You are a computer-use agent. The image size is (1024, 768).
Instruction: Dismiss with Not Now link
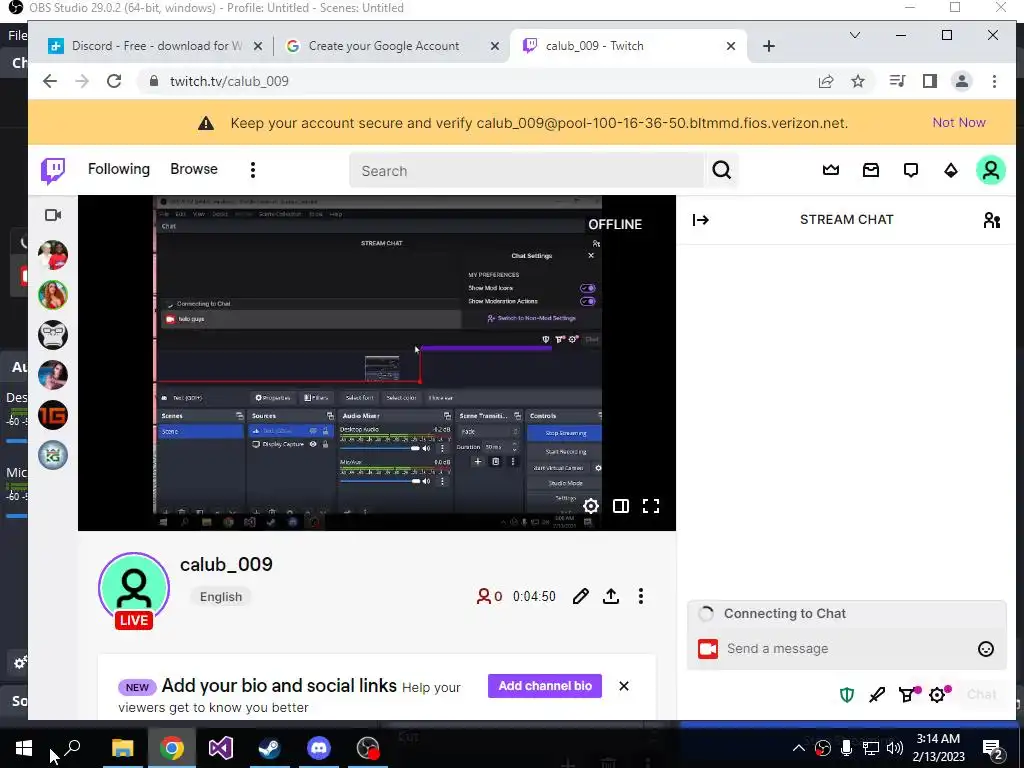tap(959, 123)
